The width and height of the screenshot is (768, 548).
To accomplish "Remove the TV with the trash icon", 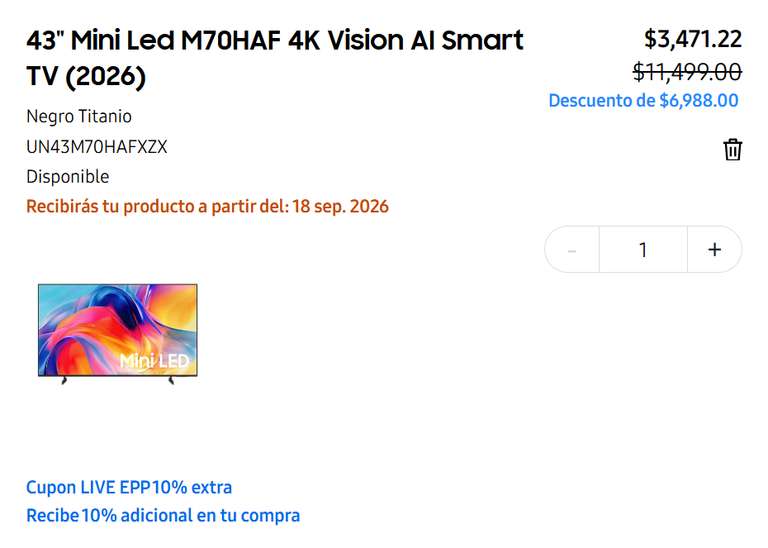I will click(x=732, y=149).
